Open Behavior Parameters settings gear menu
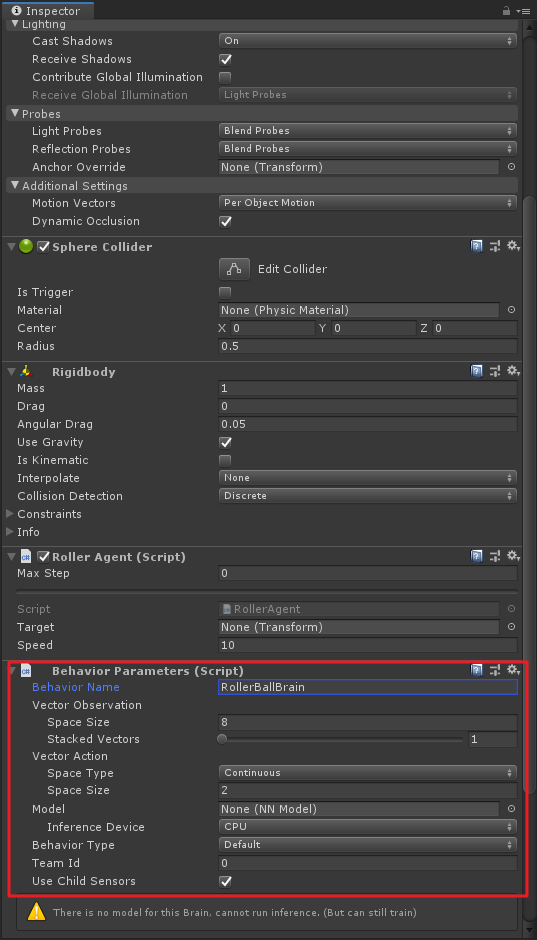 coord(512,670)
